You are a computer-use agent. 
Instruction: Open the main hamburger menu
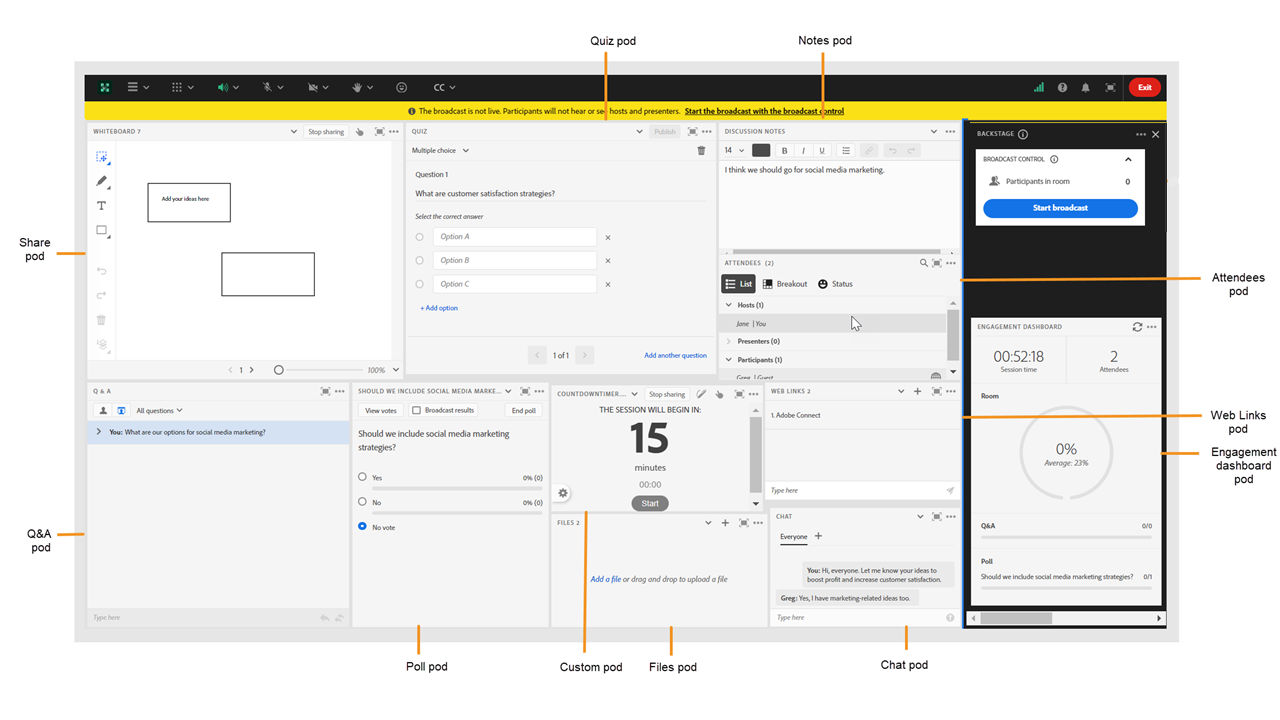tap(138, 87)
